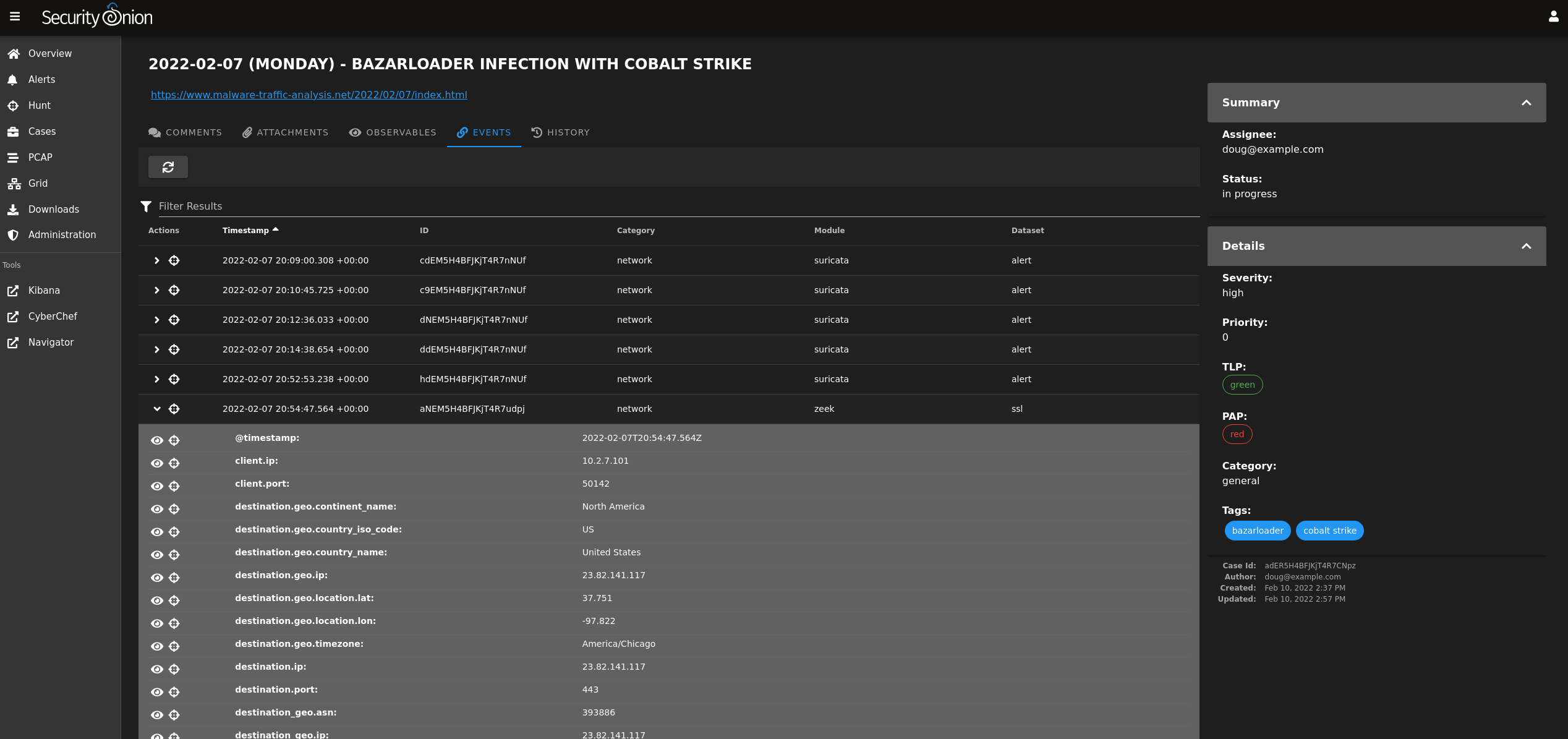Open the malware-traffic-analysis.net link
The height and width of the screenshot is (739, 1568).
click(x=309, y=95)
